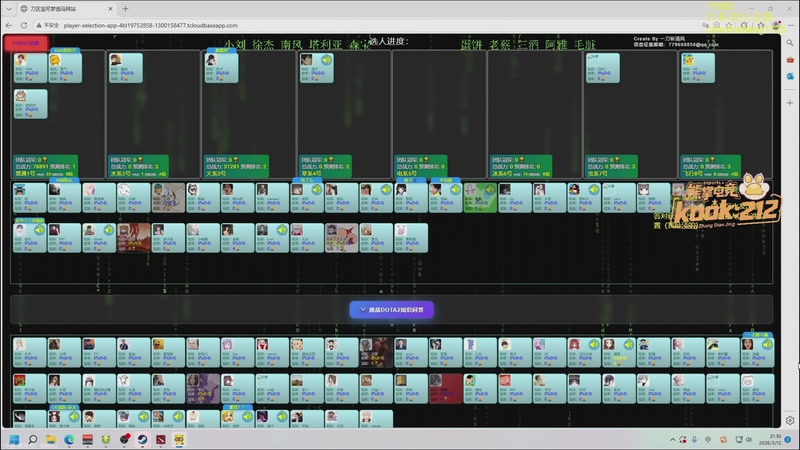Screen dimensions: 800x450
Task: Click the browser back arrow
Action: 9,25
